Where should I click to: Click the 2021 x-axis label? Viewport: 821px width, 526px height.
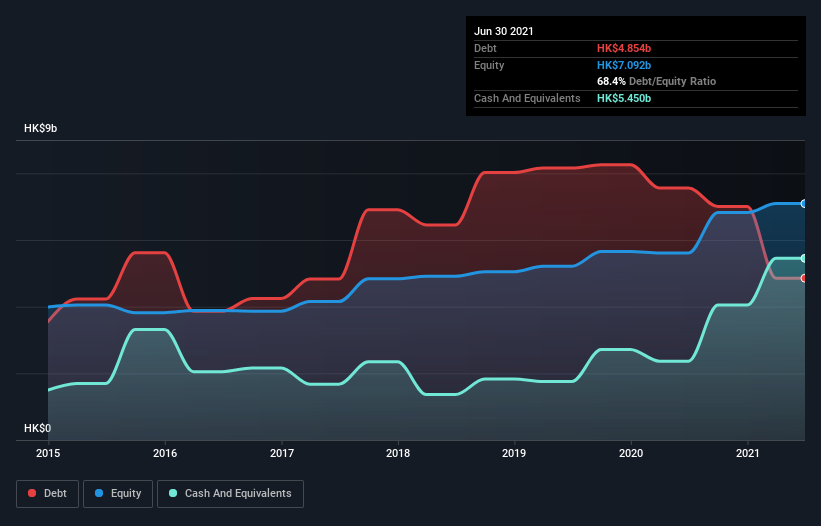pyautogui.click(x=748, y=453)
